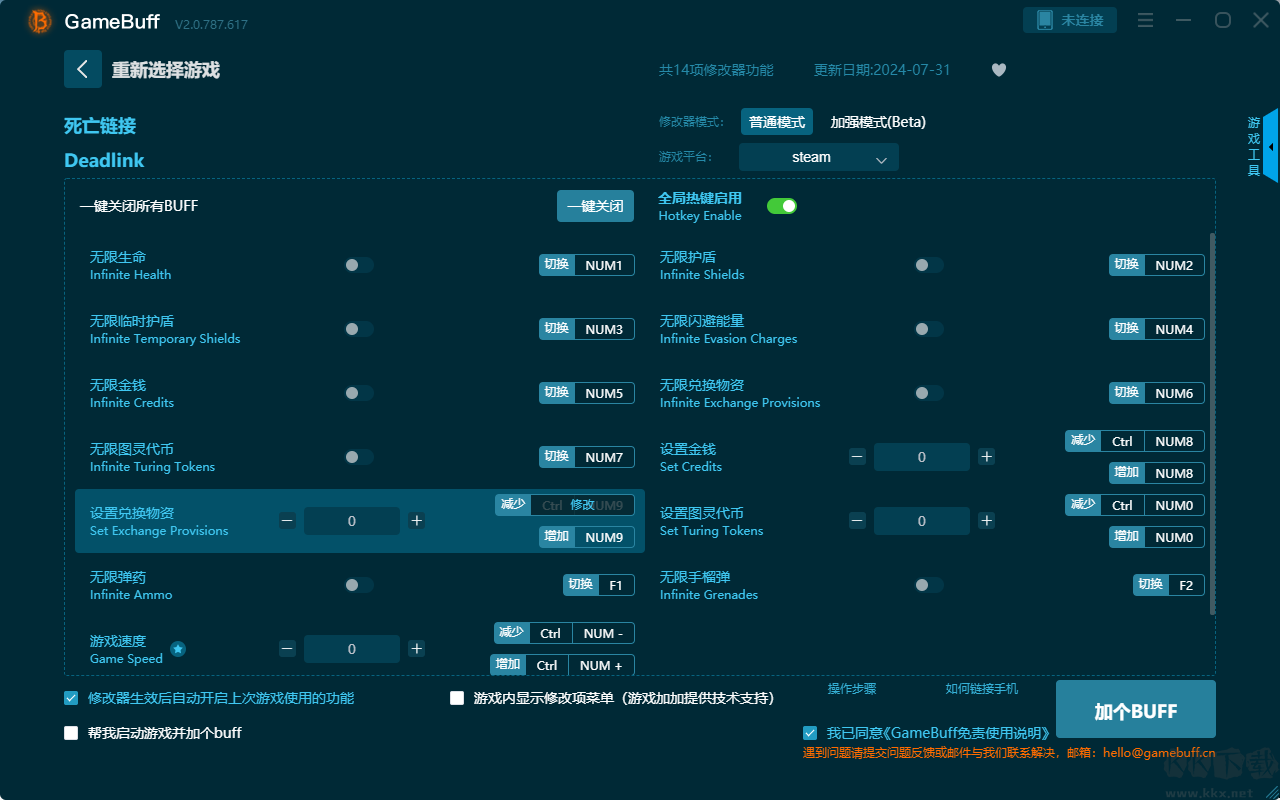
Task: Change the NUM3 hotkey binding
Action: point(604,329)
